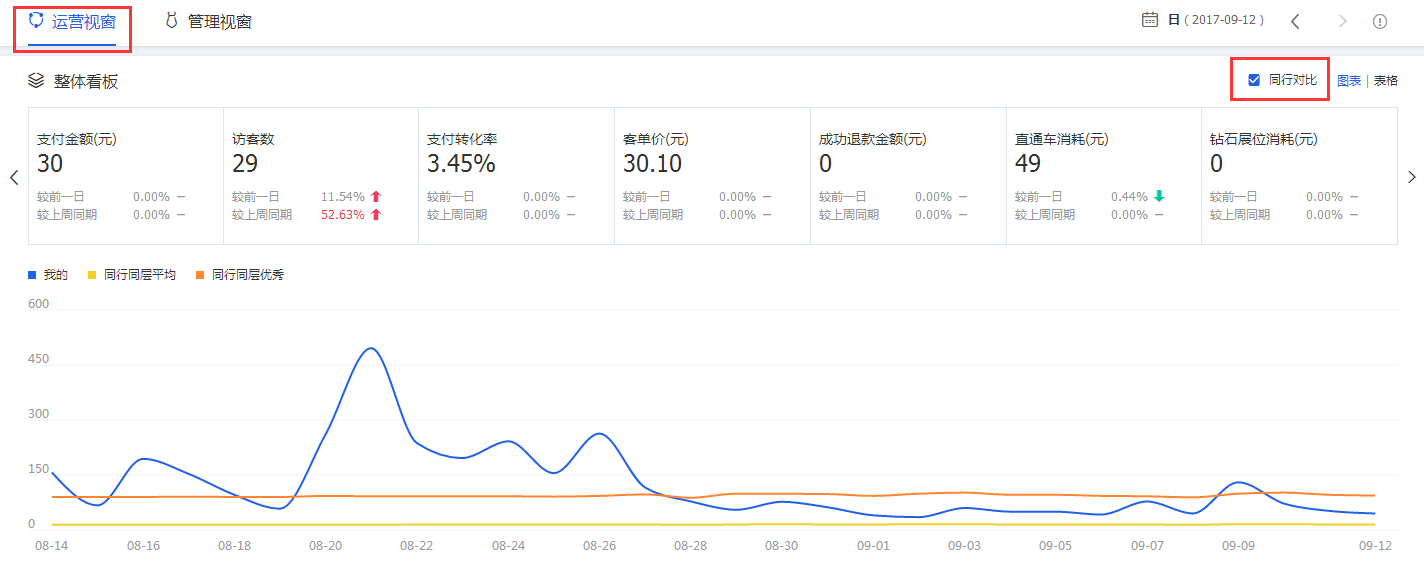Go to previous day with left chevron
The height and width of the screenshot is (575, 1424).
click(1295, 21)
